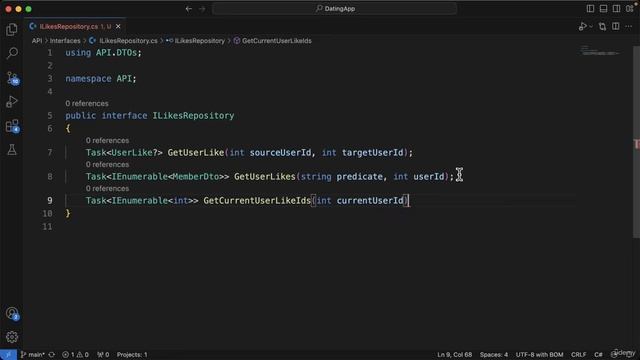Click the MemberDto type on line 8
The image size is (640, 360).
click(x=196, y=177)
